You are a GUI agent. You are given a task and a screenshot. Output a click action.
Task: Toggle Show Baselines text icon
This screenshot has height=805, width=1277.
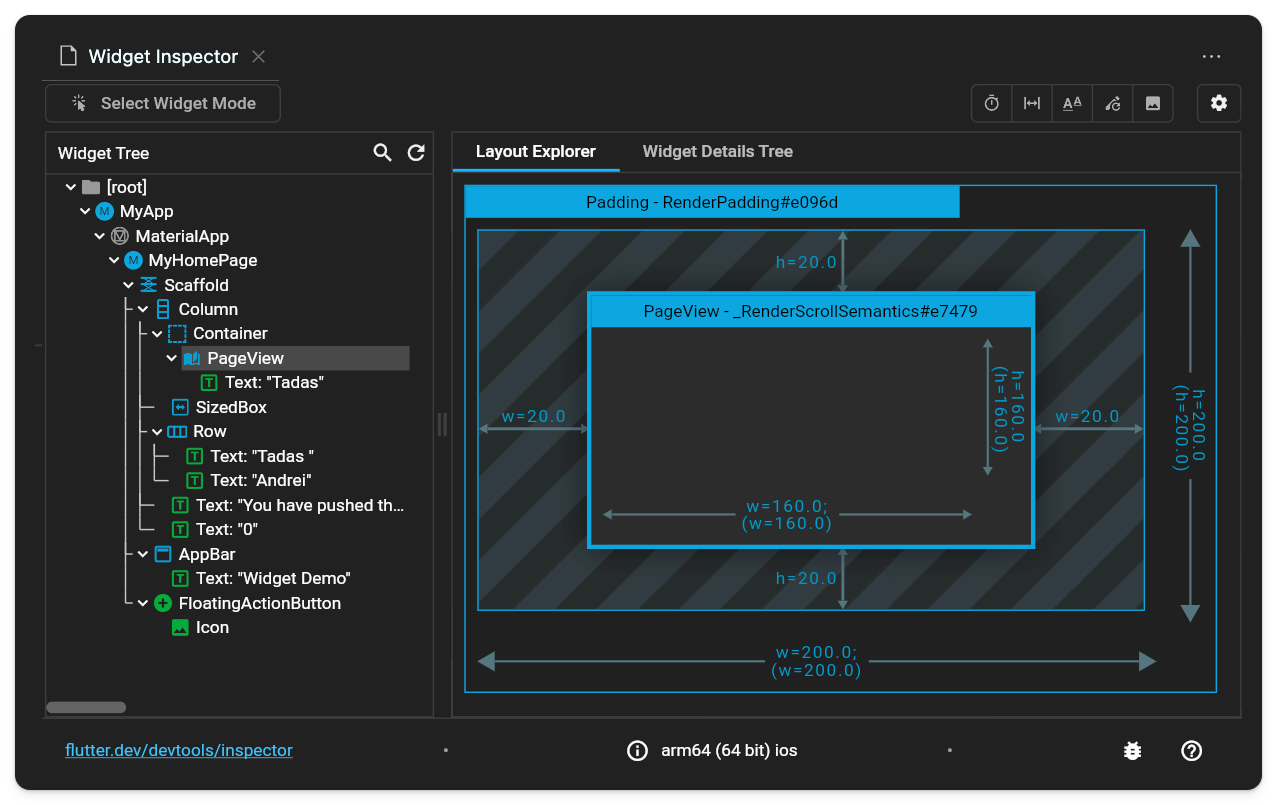1072,103
